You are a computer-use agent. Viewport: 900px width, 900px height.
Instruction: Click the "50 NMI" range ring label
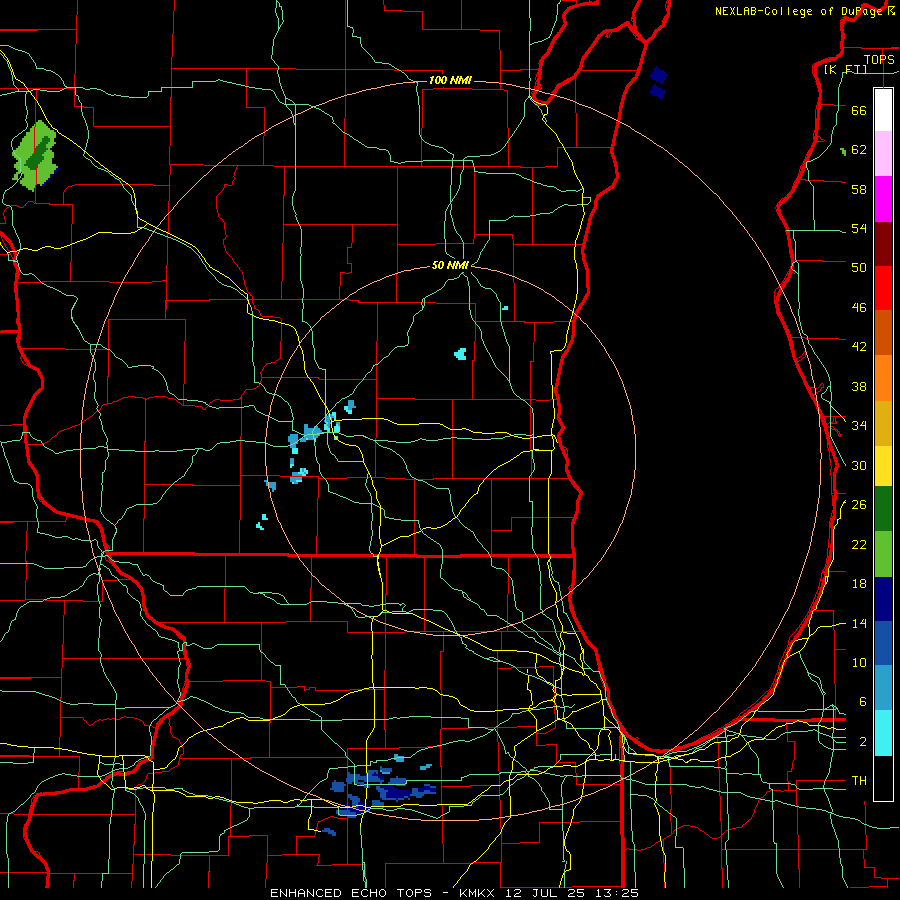click(x=451, y=265)
